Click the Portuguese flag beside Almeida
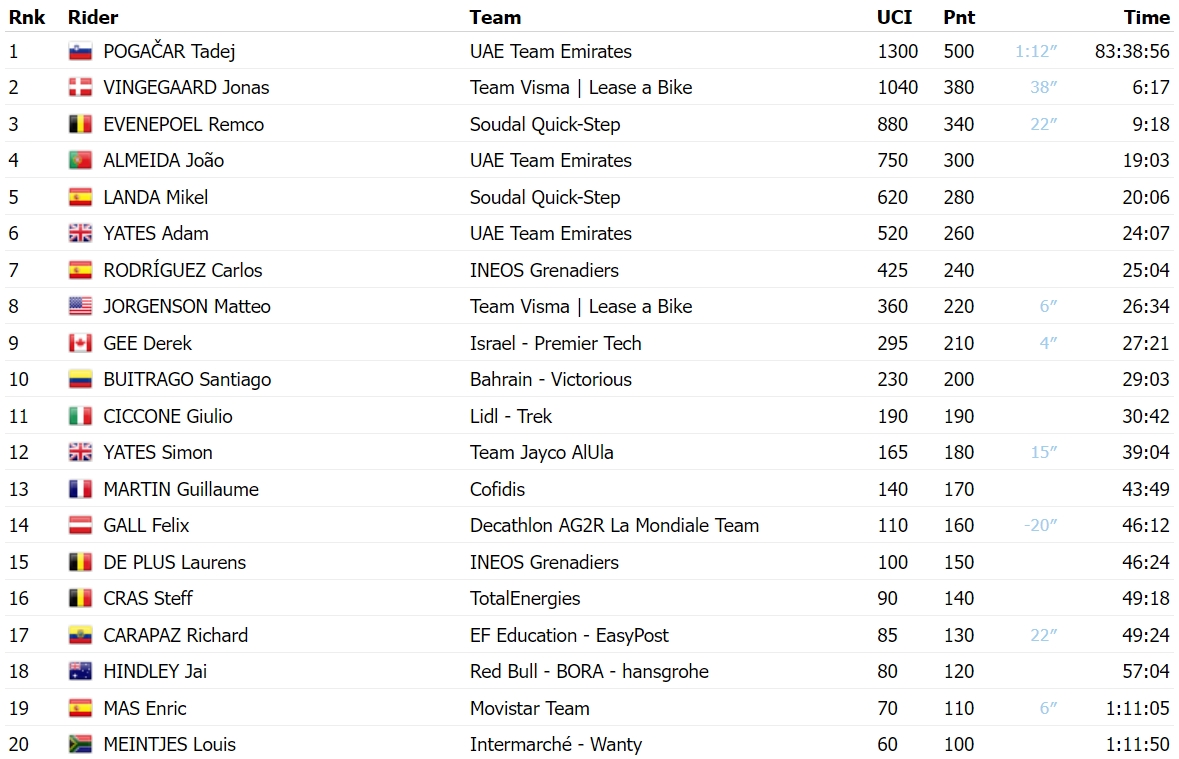The height and width of the screenshot is (759, 1179). (80, 160)
